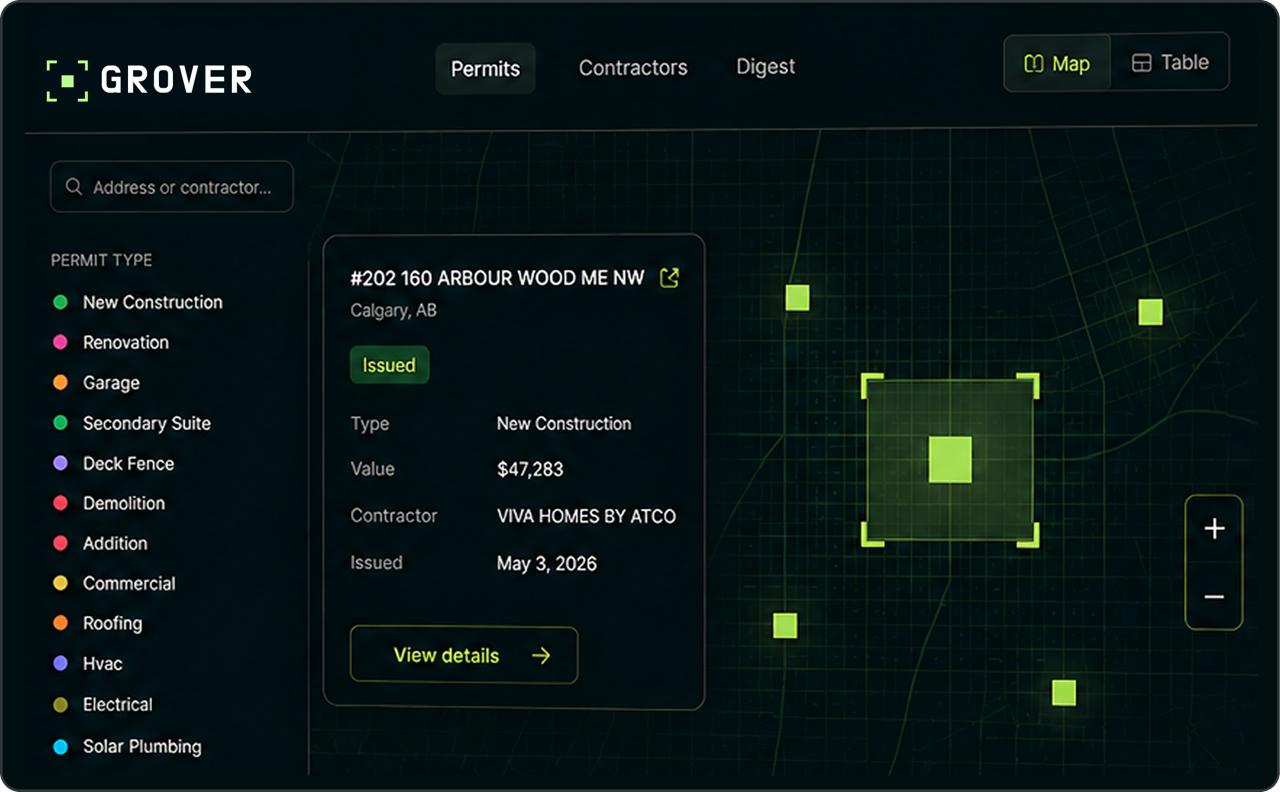This screenshot has height=792, width=1280.
Task: Filter by Roofing permit type
Action: click(97, 623)
